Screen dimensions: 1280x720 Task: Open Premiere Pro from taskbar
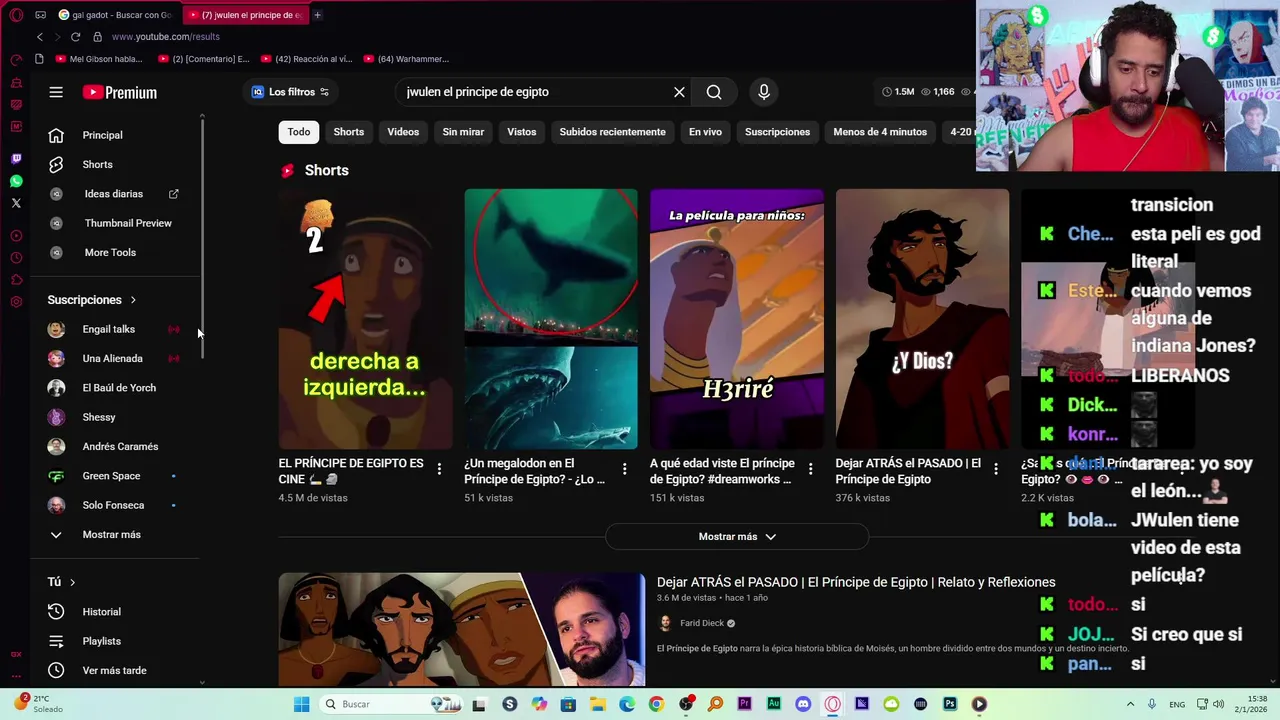click(744, 704)
